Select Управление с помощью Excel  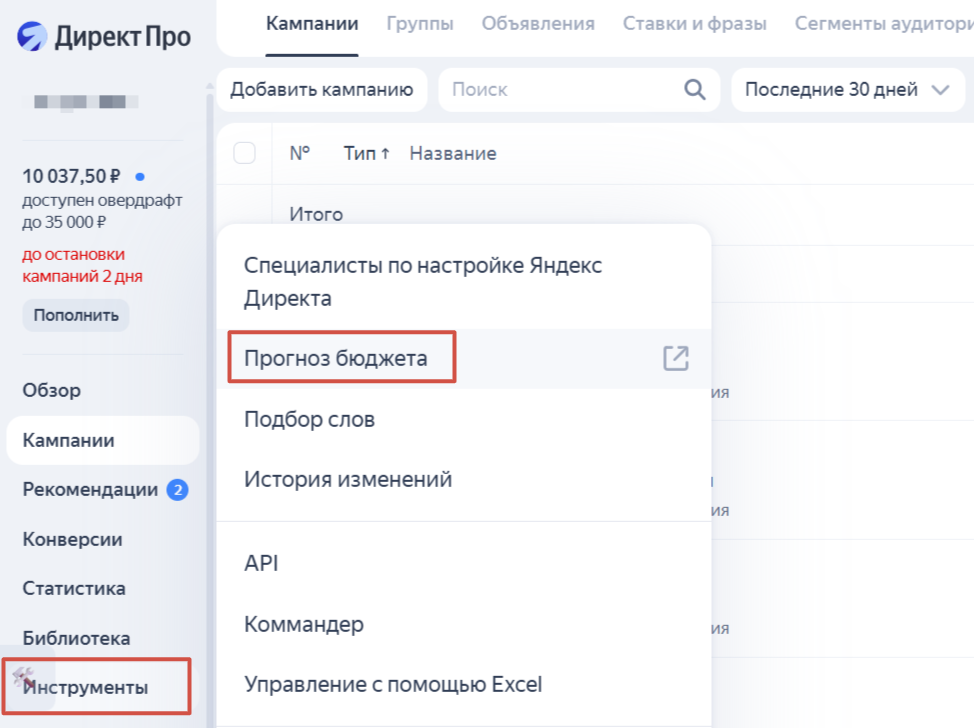393,685
